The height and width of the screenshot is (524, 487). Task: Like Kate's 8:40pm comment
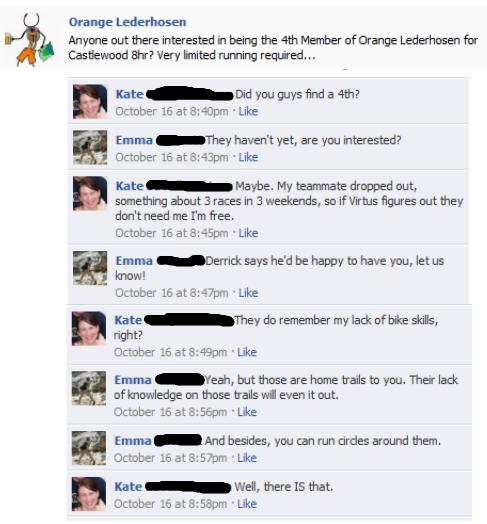248,111
